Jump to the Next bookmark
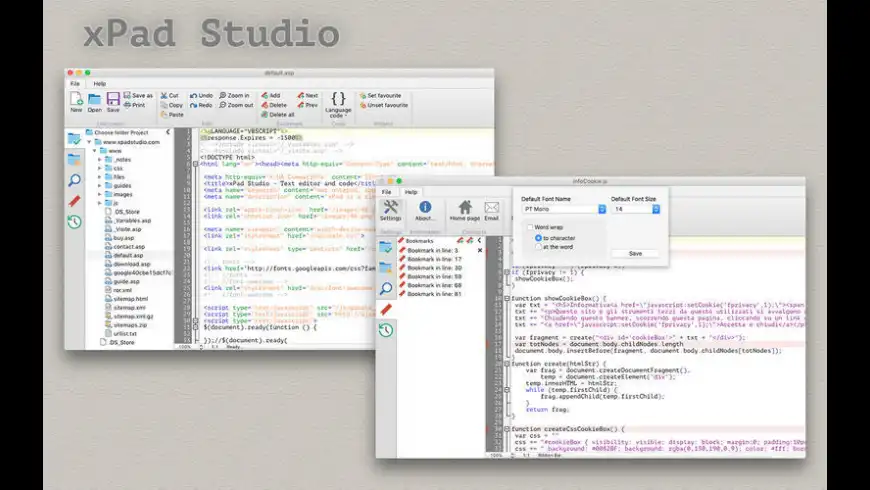870x490 pixels. click(x=307, y=95)
